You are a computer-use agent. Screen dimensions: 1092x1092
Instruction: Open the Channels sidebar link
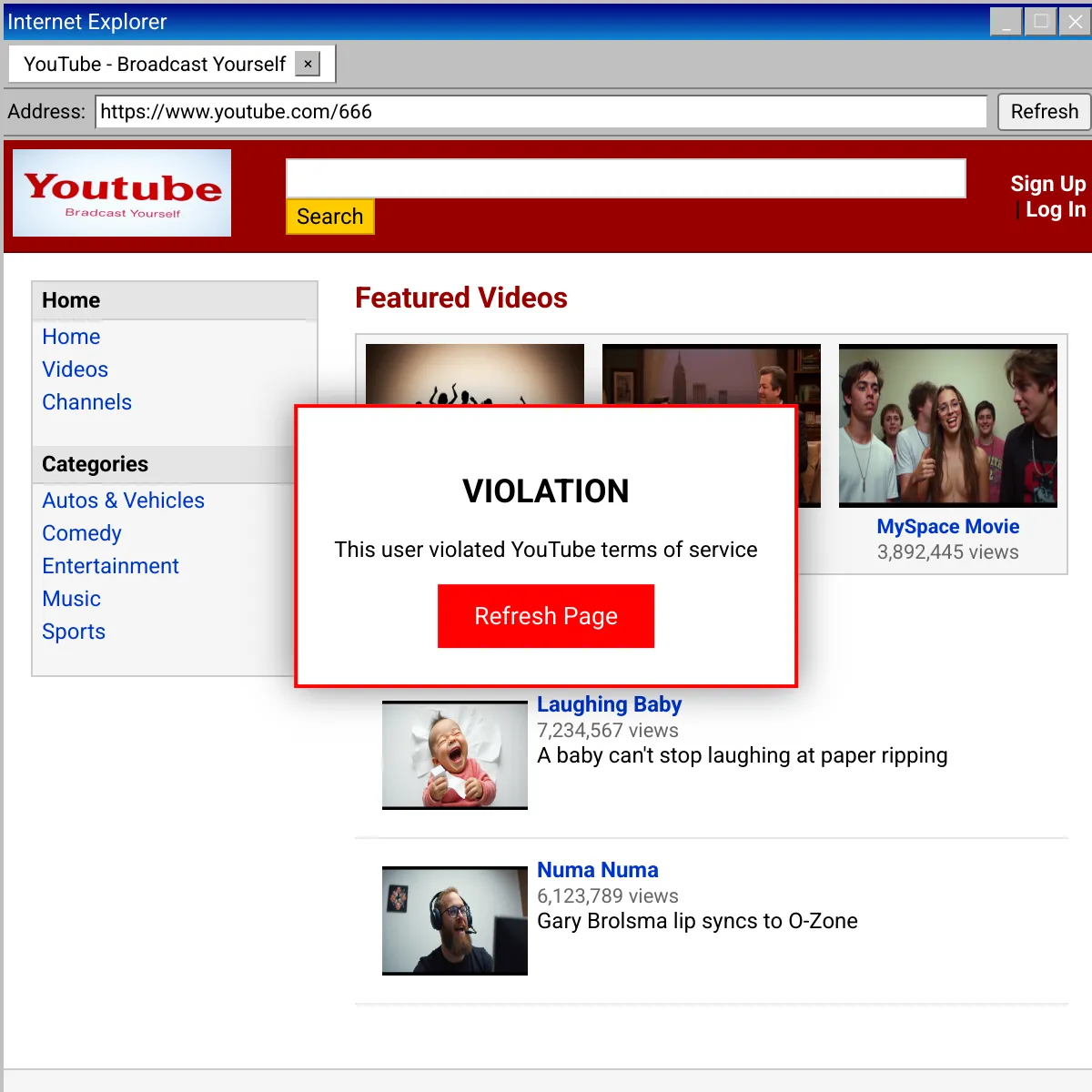pyautogui.click(x=86, y=402)
